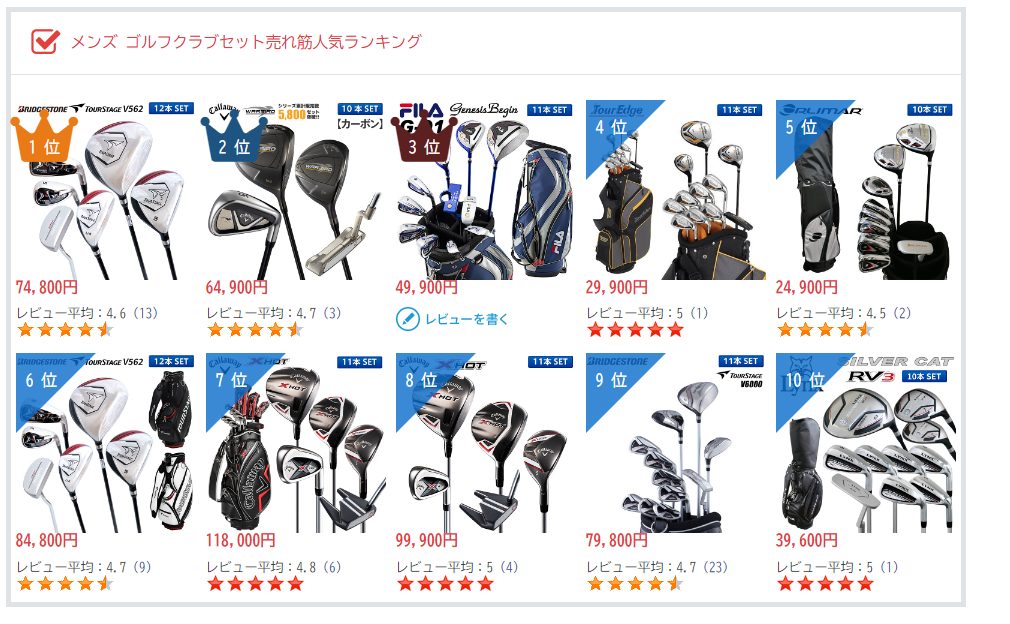Open the 1位 Bridgestone TourStage V562 set image
The image size is (1010, 624).
(x=105, y=190)
